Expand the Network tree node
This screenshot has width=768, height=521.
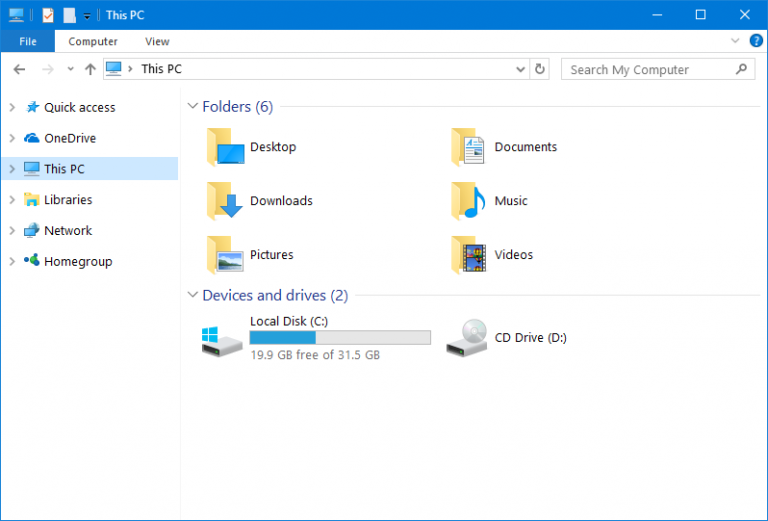12,231
